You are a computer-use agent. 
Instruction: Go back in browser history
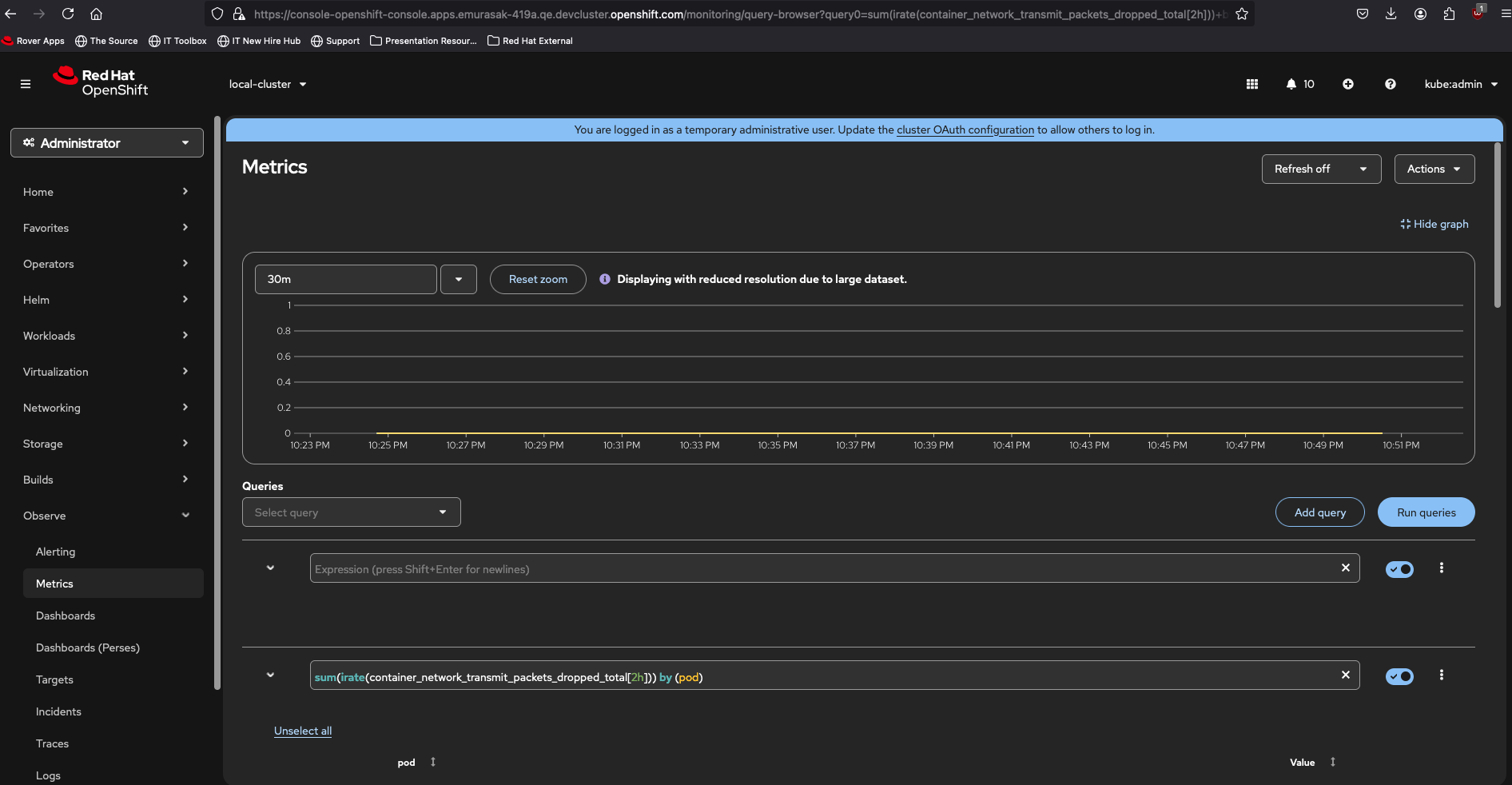[x=10, y=14]
